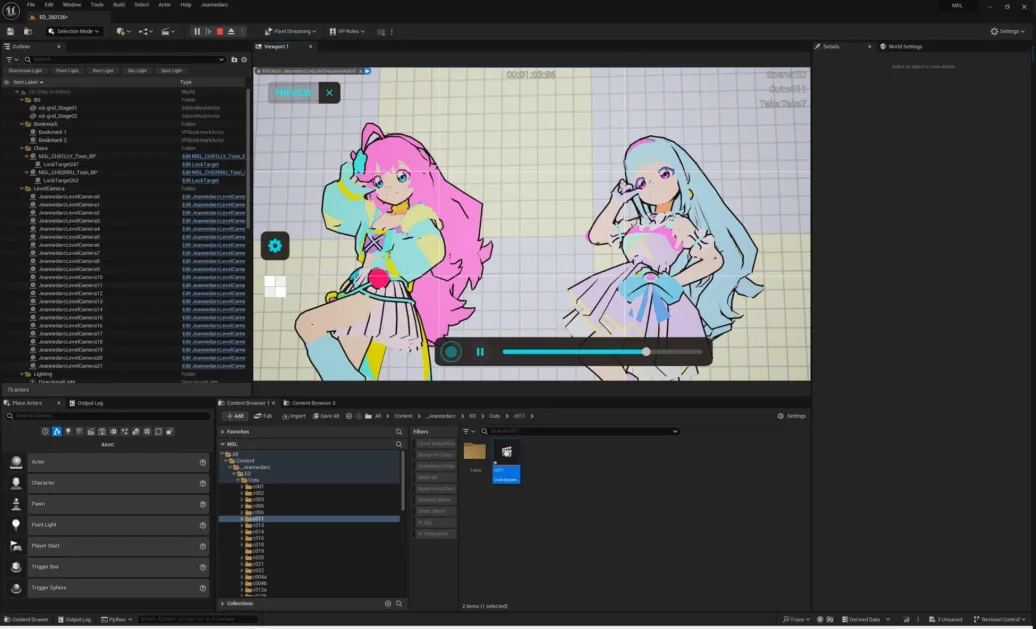Click the gear settings icon inside the preview viewport

point(274,245)
